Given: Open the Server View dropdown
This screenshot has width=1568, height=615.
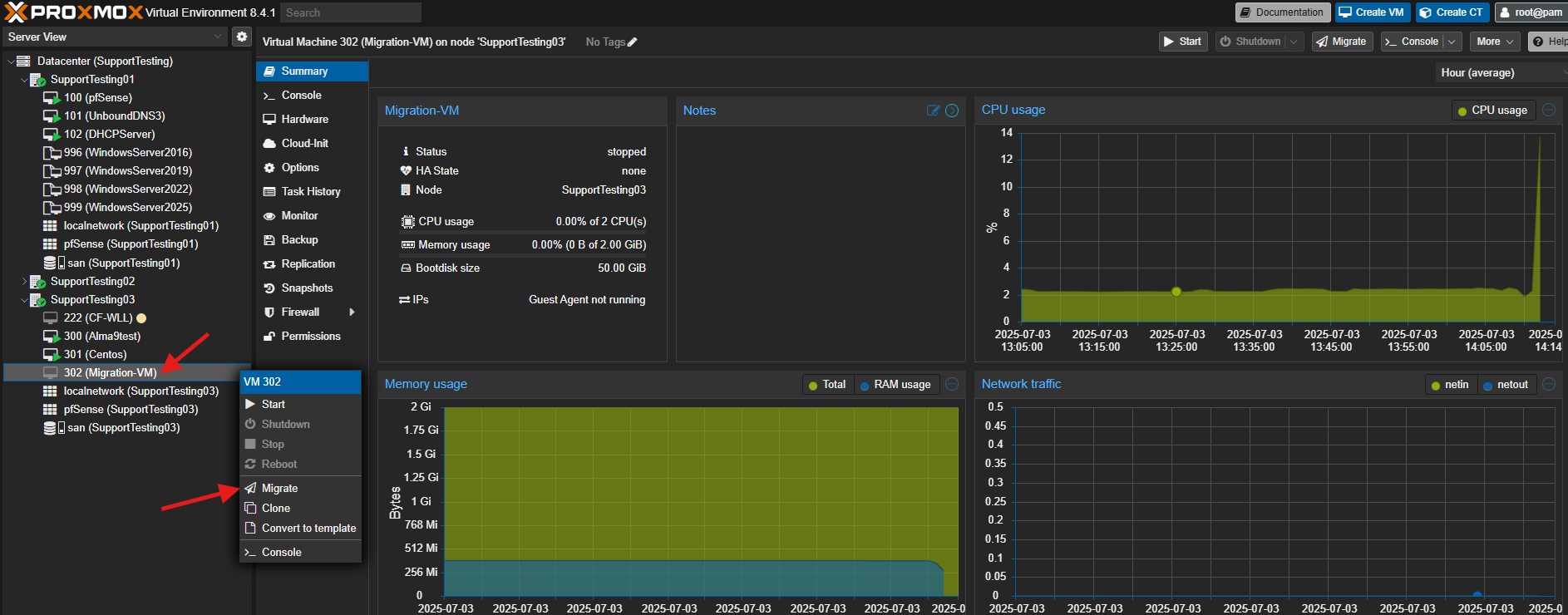Looking at the screenshot, I should click(114, 37).
